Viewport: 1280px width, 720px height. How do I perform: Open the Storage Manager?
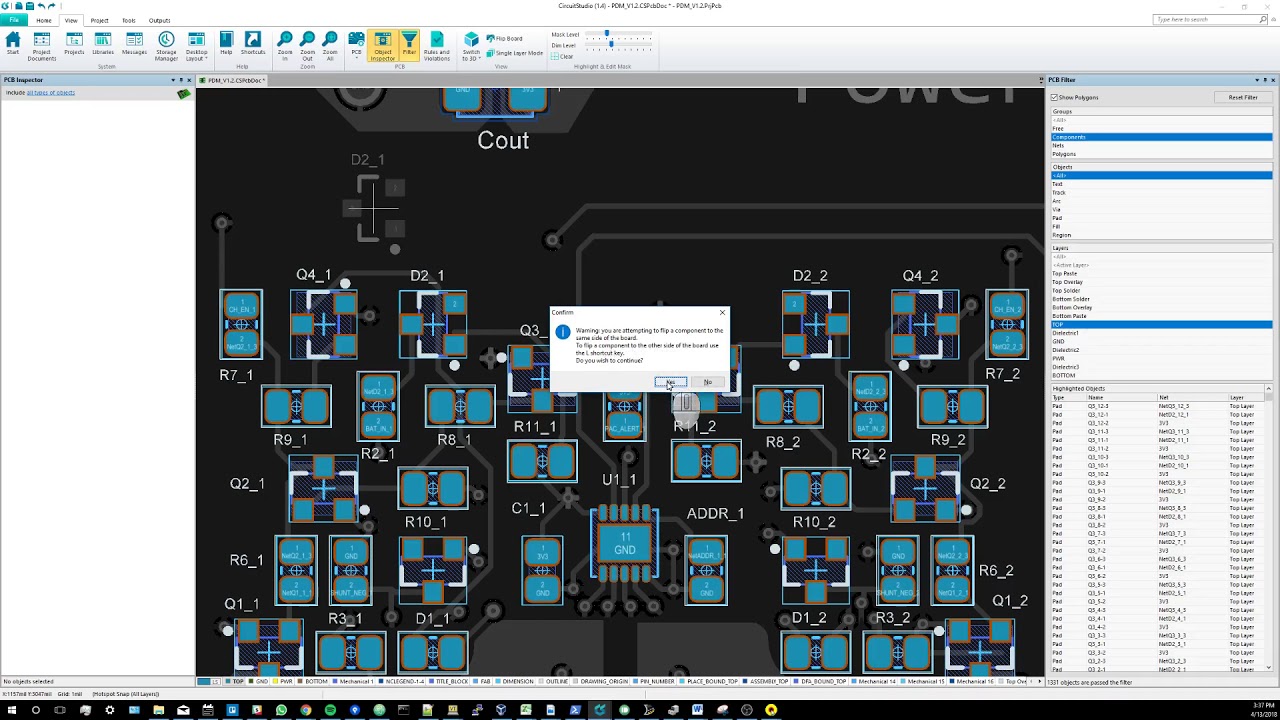coord(166,45)
